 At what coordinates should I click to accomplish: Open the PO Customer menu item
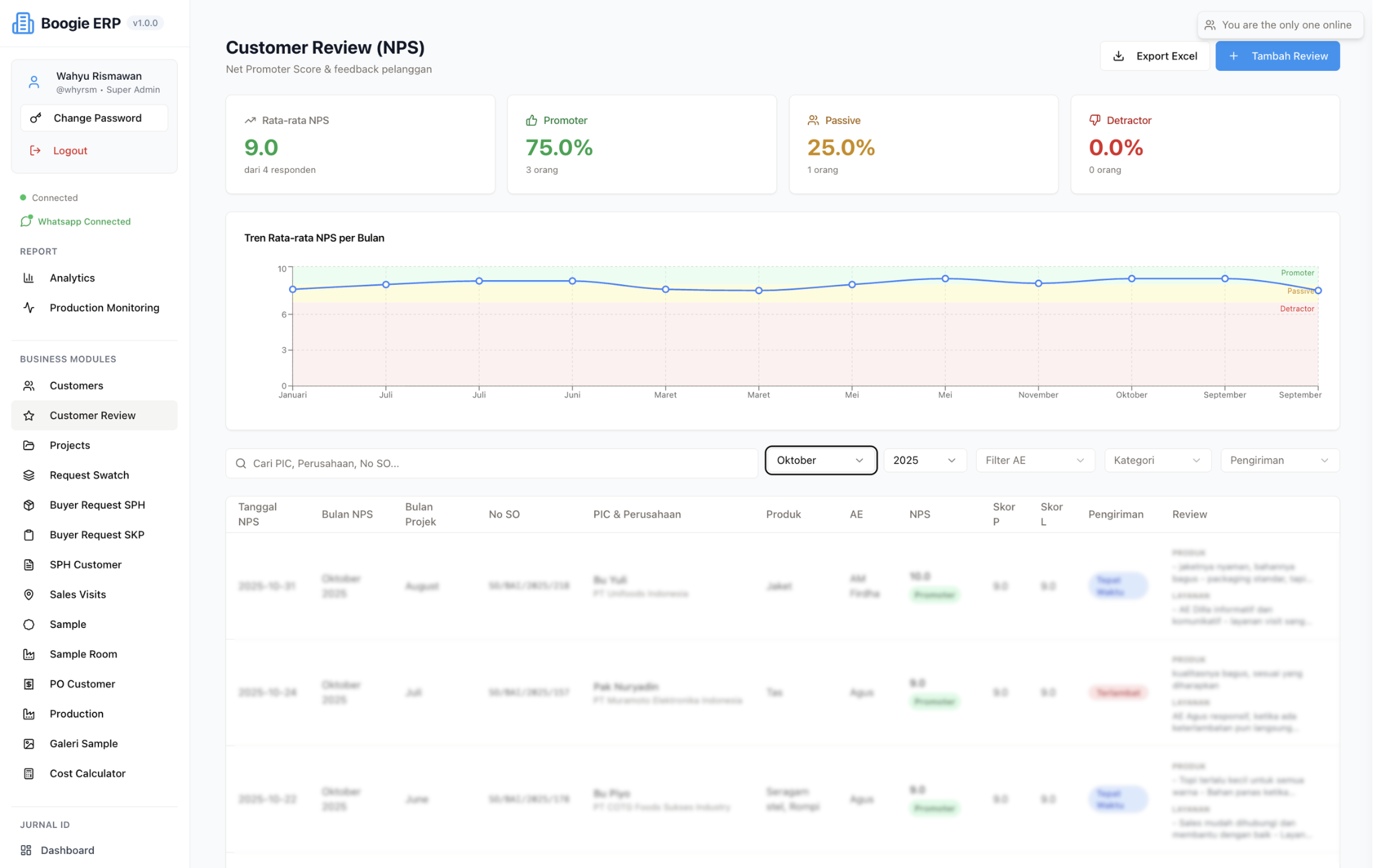pos(82,684)
